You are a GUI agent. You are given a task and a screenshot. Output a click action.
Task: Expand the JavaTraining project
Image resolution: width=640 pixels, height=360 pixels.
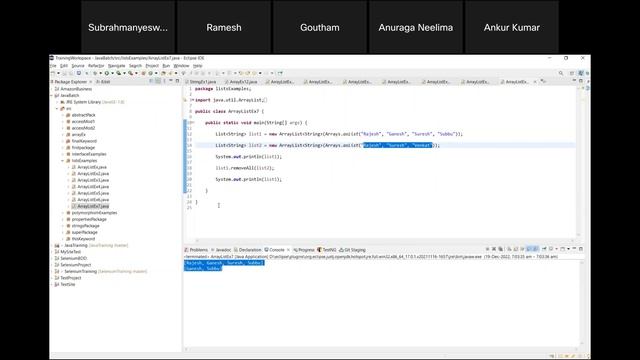coord(52,246)
